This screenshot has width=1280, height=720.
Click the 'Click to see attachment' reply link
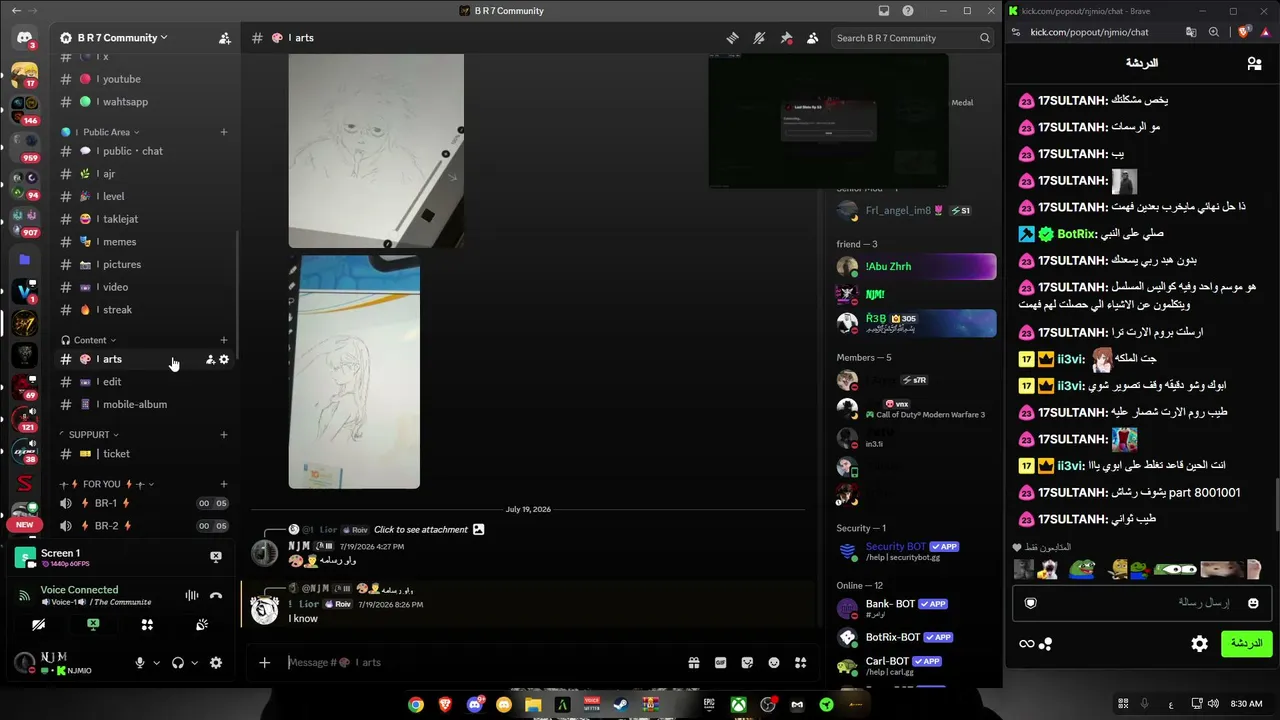coord(421,530)
